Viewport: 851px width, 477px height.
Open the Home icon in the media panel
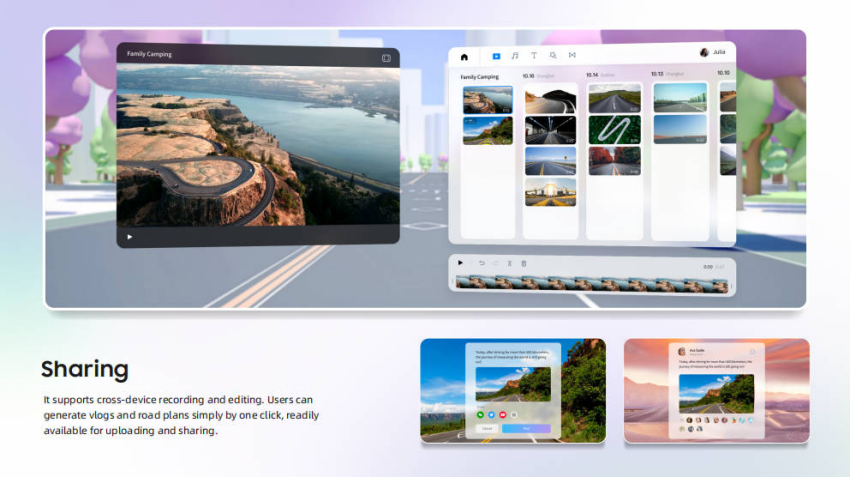click(x=464, y=57)
